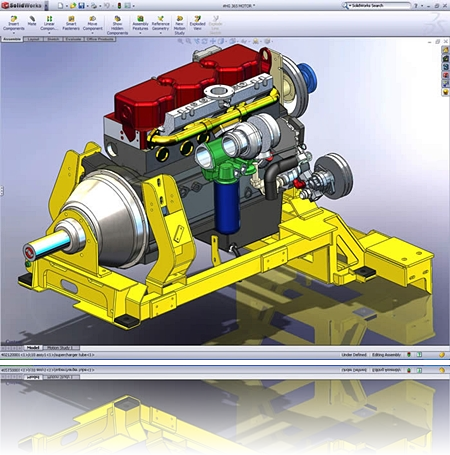Open SolidWorks Resources house icon in task pane
This screenshot has width=450, height=455.
(x=446, y=50)
